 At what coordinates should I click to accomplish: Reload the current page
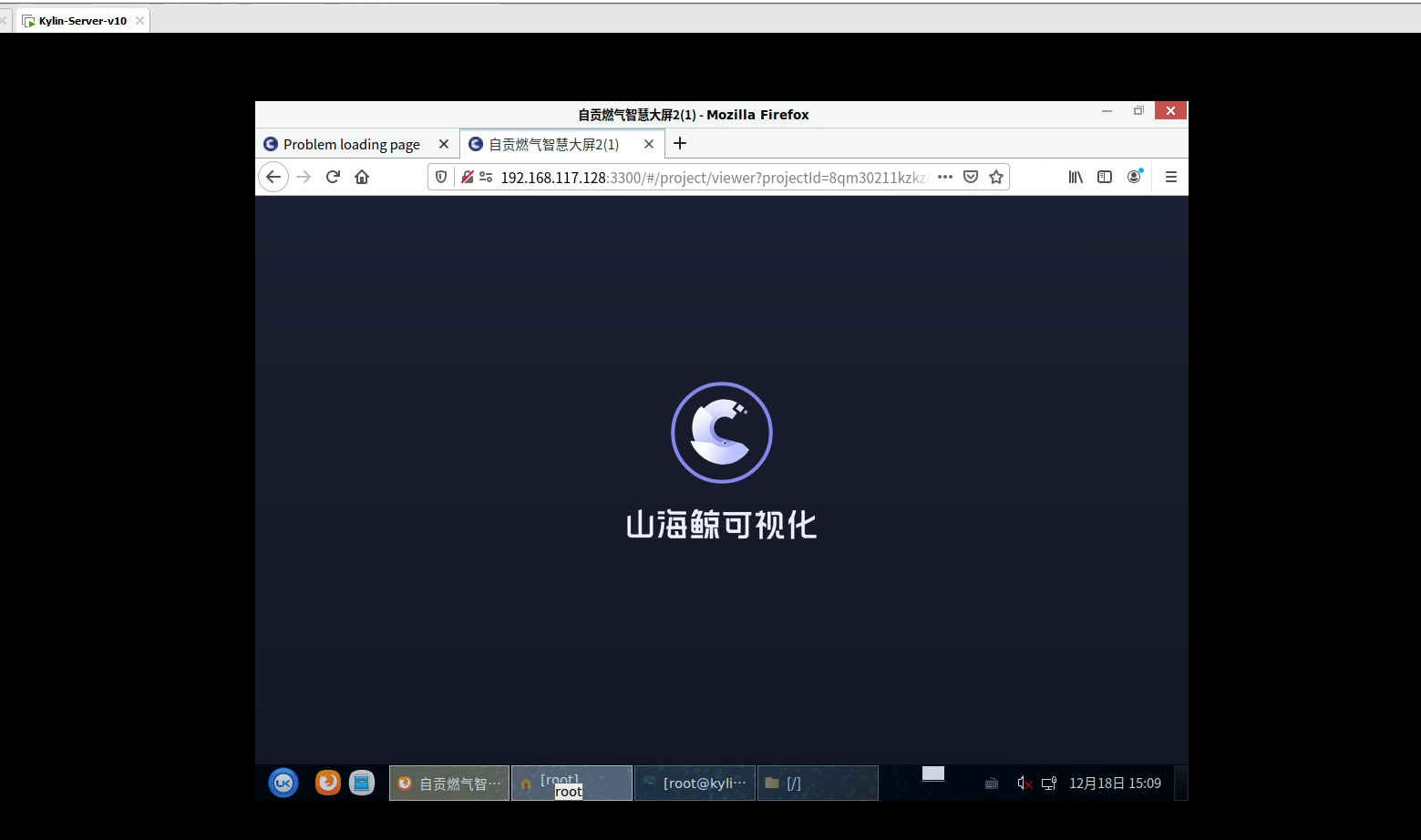(x=333, y=177)
